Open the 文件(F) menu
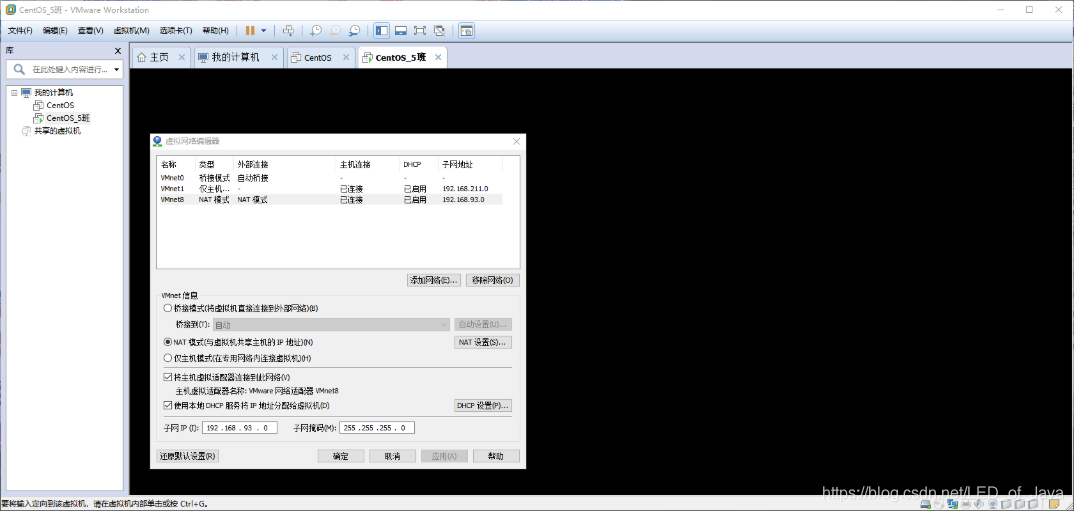The image size is (1074, 512). pyautogui.click(x=20, y=31)
